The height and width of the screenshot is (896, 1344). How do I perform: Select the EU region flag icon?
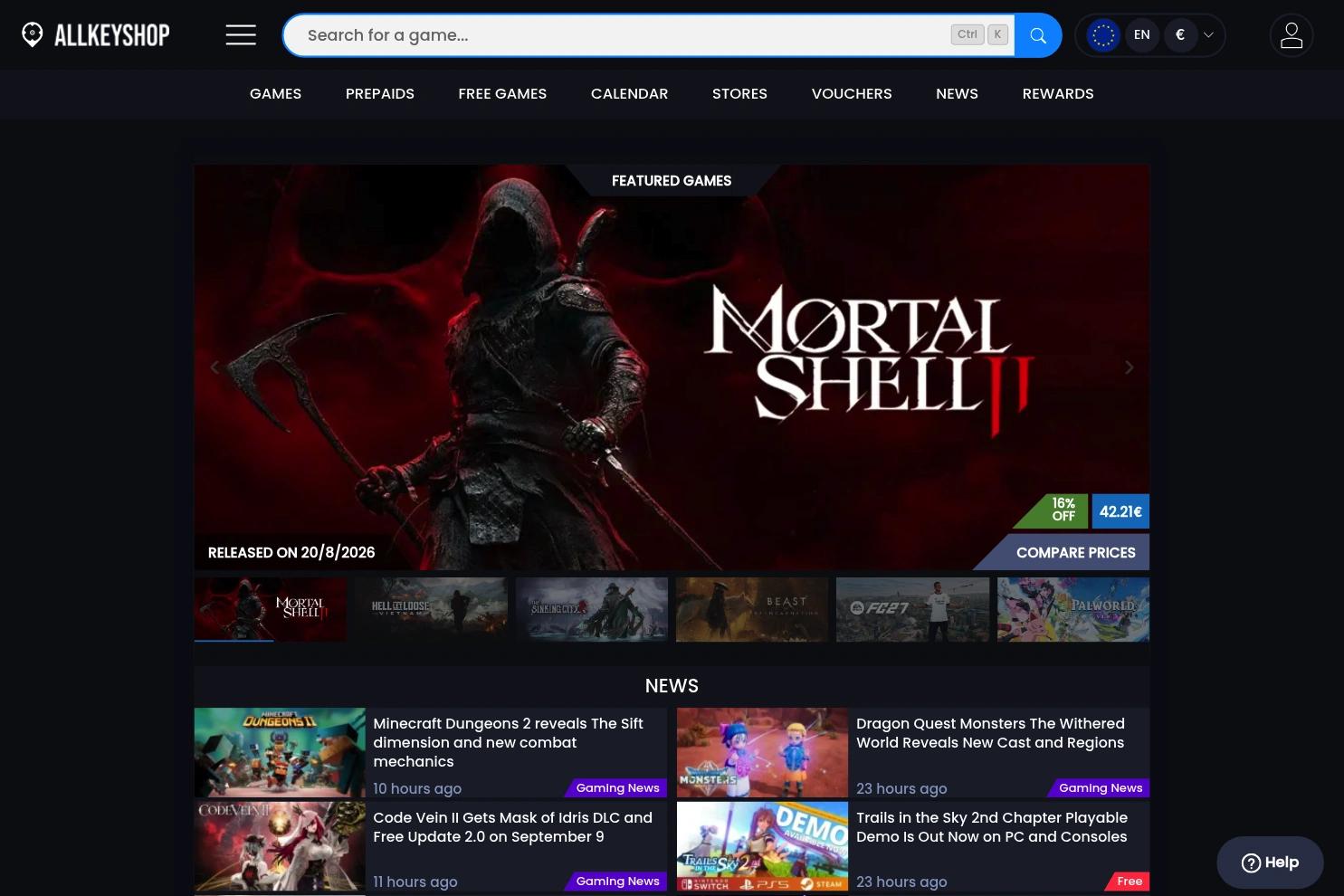click(1103, 35)
